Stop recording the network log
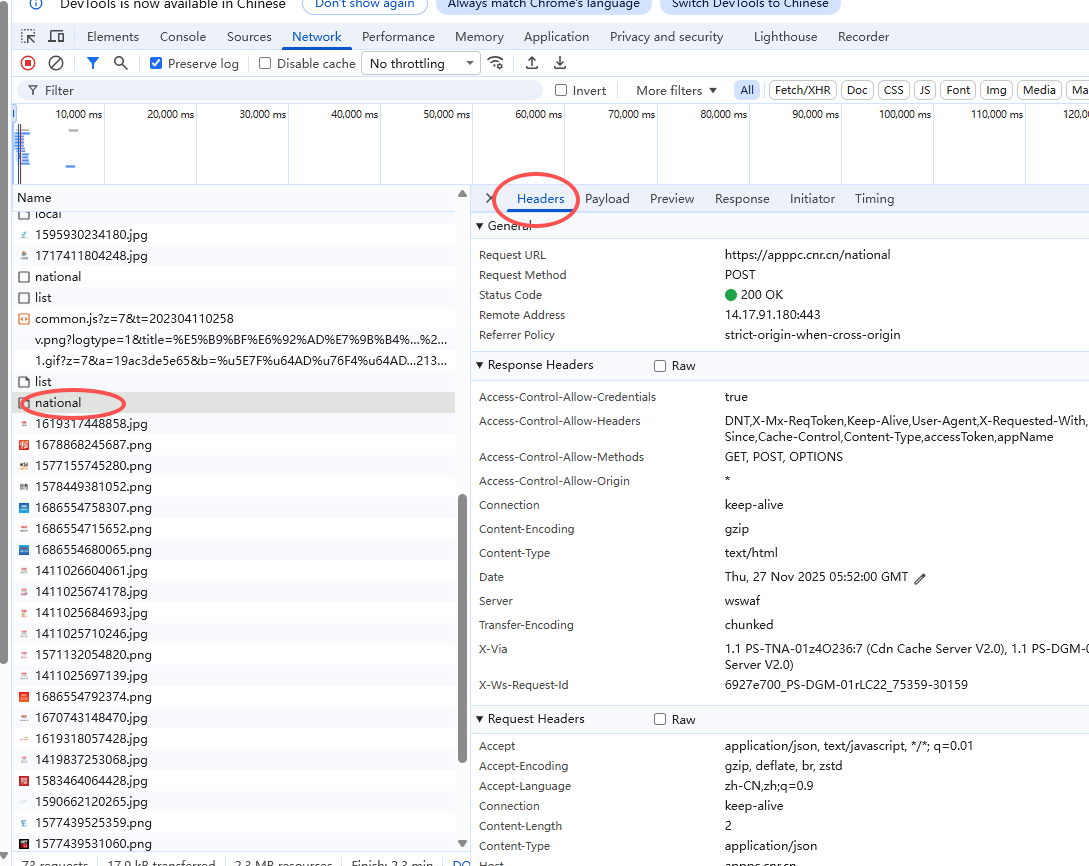This screenshot has width=1089, height=866. coord(28,63)
